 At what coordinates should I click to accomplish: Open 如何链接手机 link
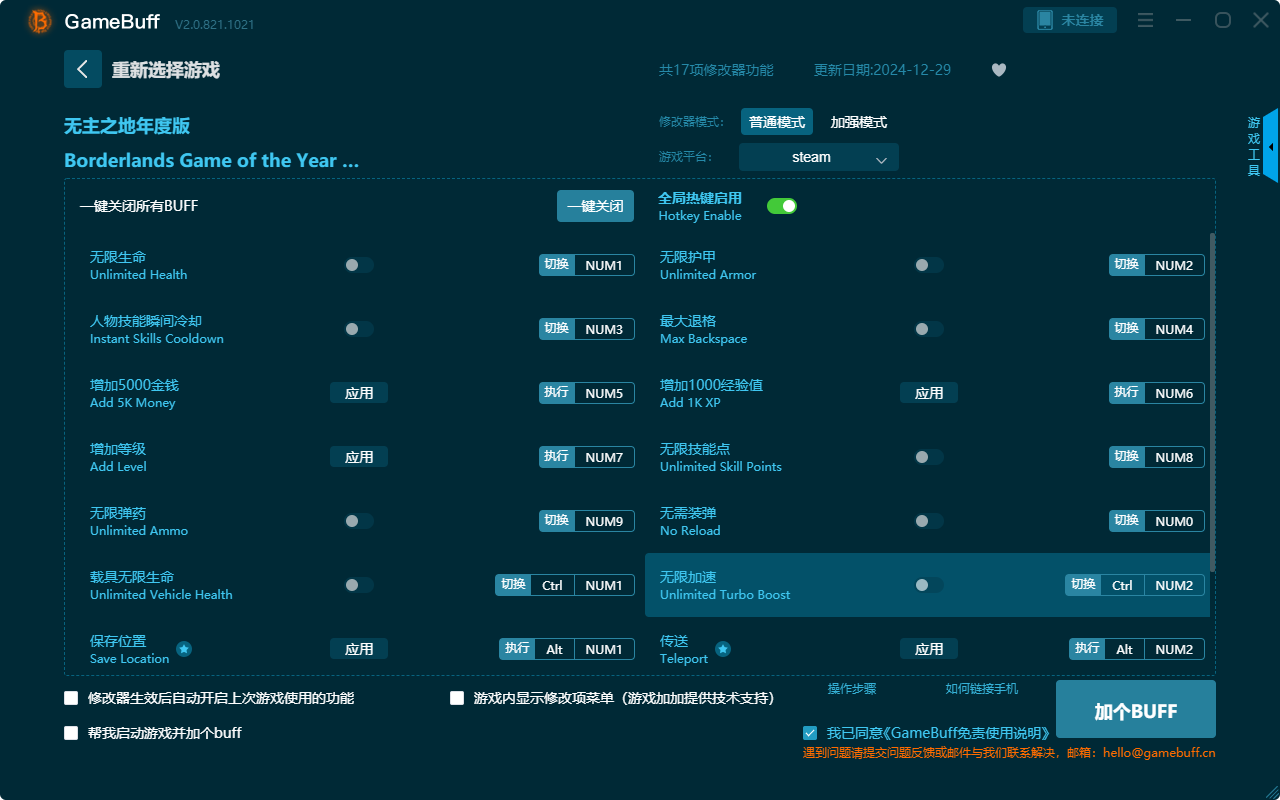tap(982, 689)
